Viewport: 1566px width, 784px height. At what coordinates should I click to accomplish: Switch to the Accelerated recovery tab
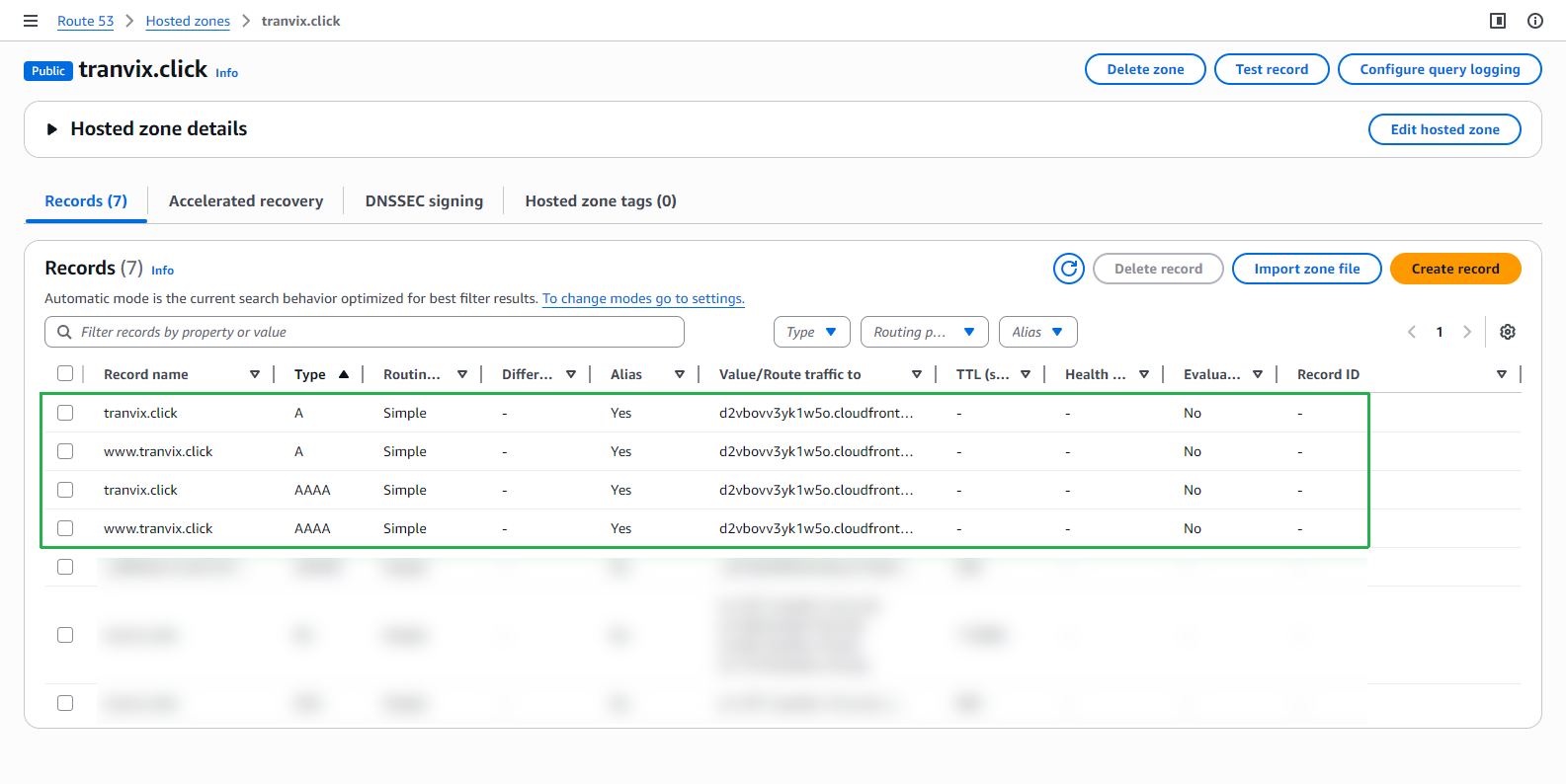[x=246, y=201]
